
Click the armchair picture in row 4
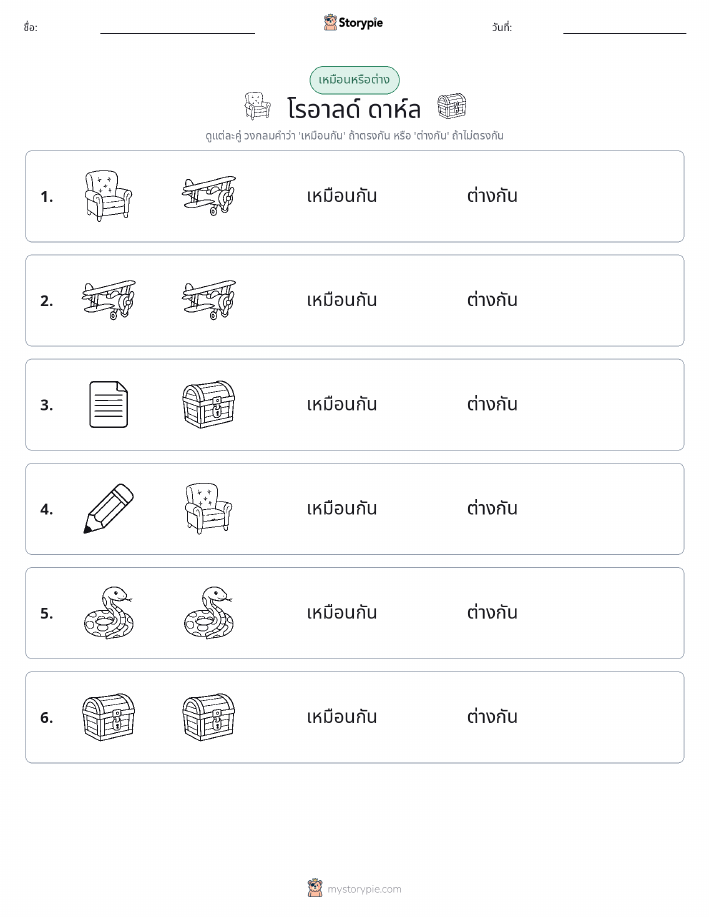(209, 508)
